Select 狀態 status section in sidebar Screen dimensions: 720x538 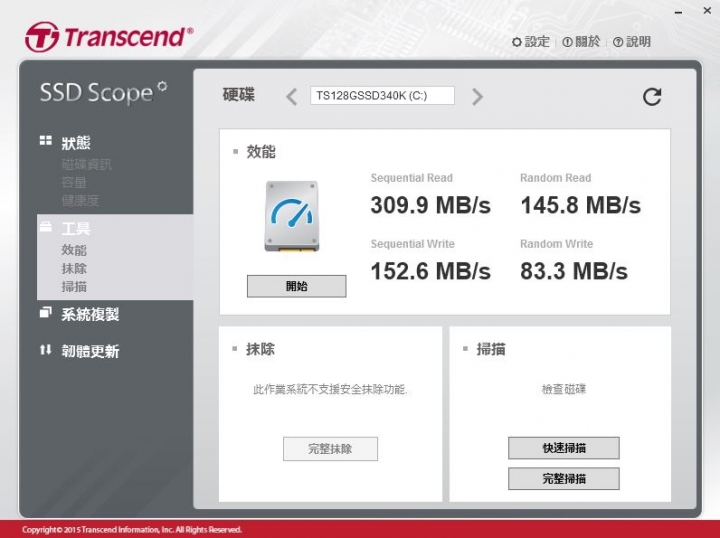coord(76,143)
